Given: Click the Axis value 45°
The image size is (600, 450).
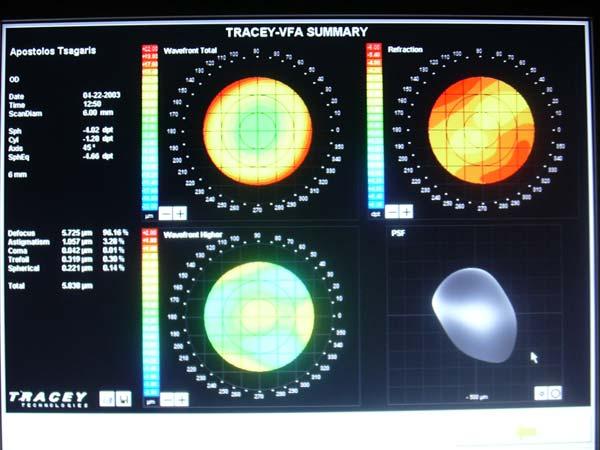Looking at the screenshot, I should point(87,147).
